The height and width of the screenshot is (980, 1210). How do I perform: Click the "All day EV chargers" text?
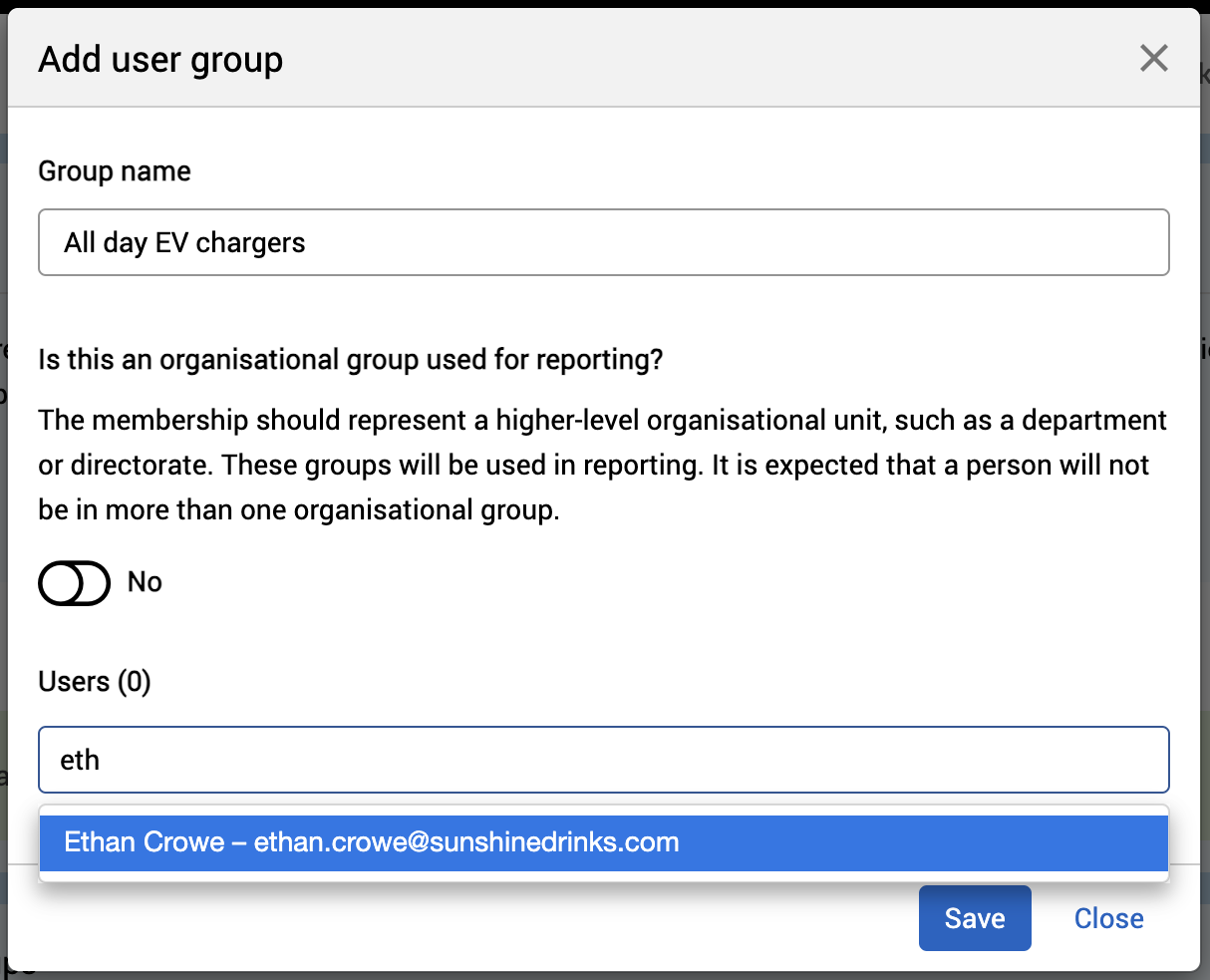pos(184,242)
